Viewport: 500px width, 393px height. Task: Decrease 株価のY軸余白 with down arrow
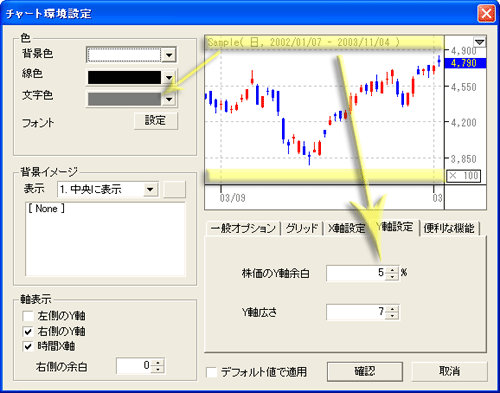click(392, 277)
